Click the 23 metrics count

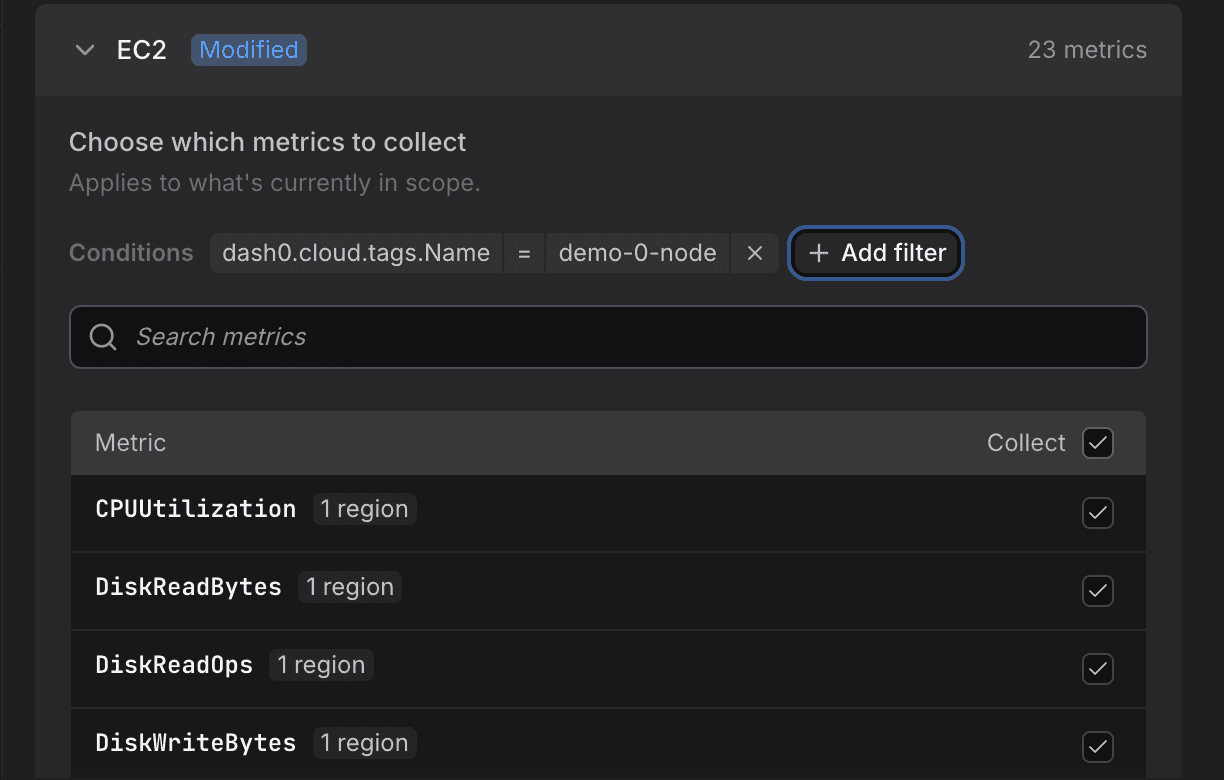1087,50
